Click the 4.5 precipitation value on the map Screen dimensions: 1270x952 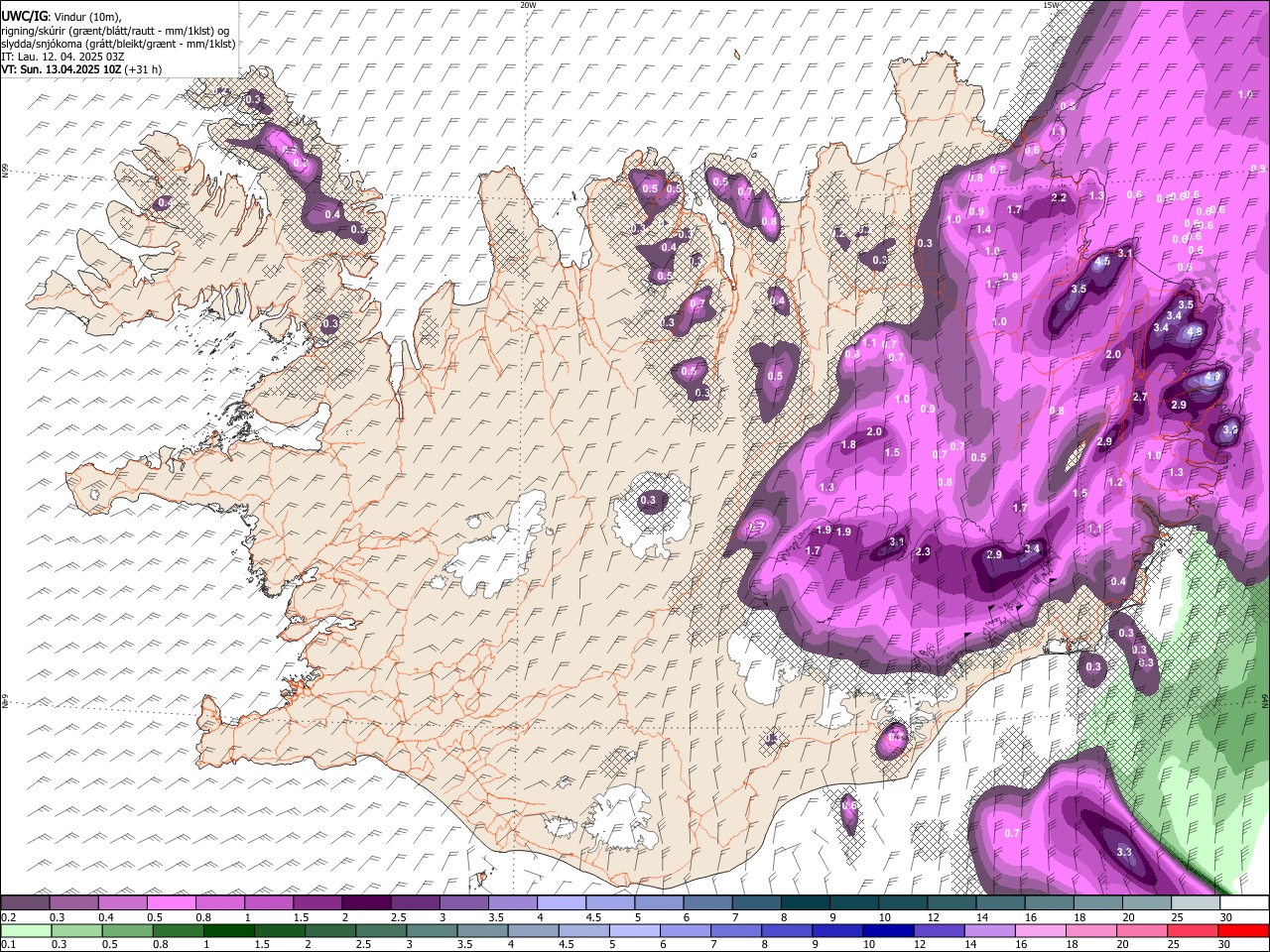pos(1102,263)
